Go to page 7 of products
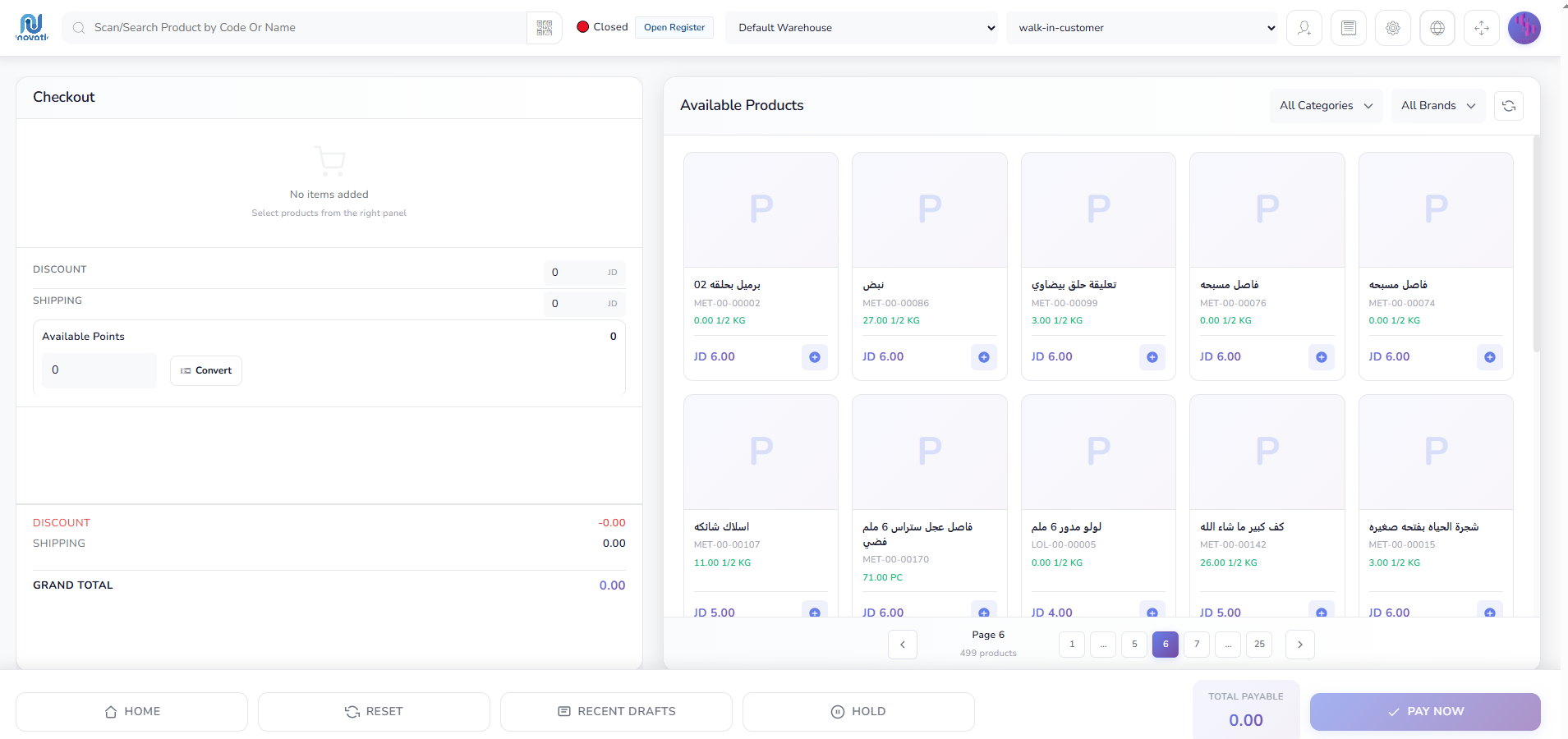 1196,645
